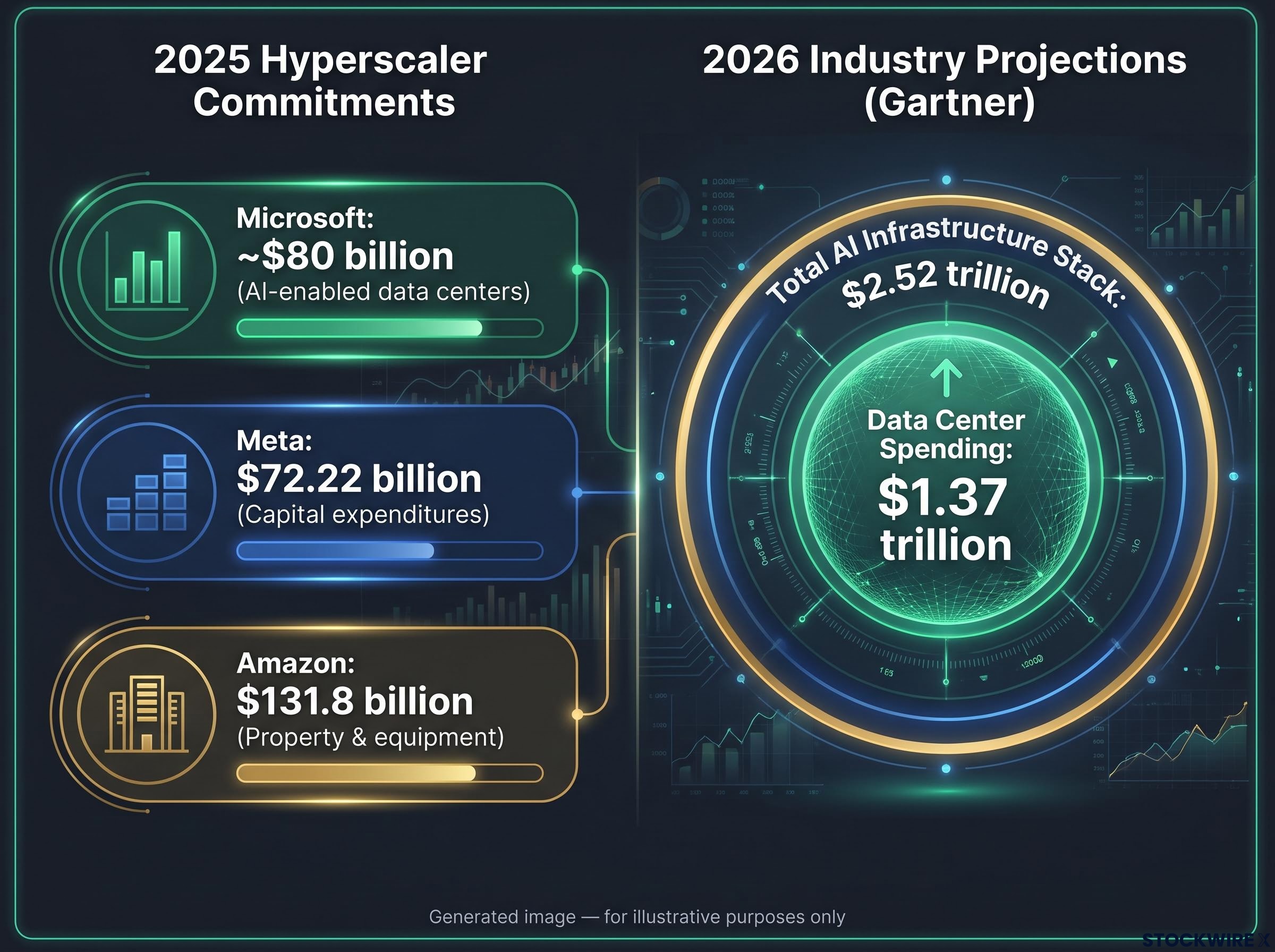Click "(Property & equipment)" caption
Image resolution: width=1275 pixels, height=952 pixels.
point(371,737)
